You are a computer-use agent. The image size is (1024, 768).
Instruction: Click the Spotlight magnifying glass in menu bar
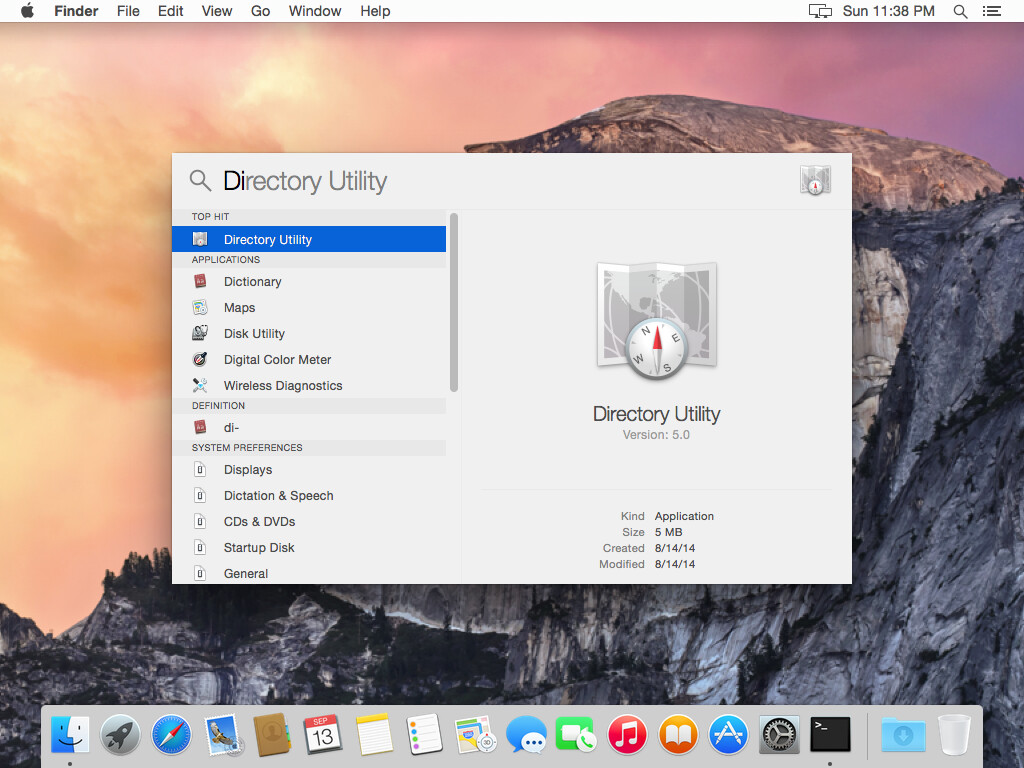point(958,11)
